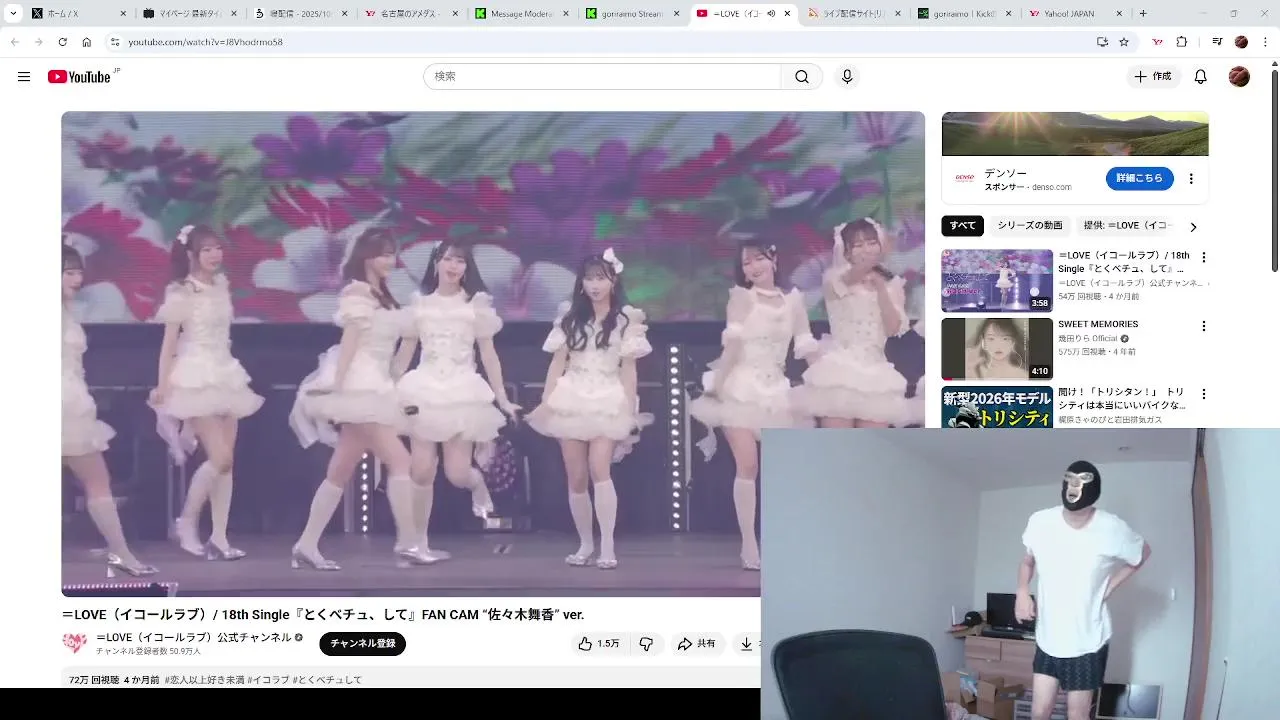Open the media control icon in the browser toolbar

pyautogui.click(x=1217, y=42)
